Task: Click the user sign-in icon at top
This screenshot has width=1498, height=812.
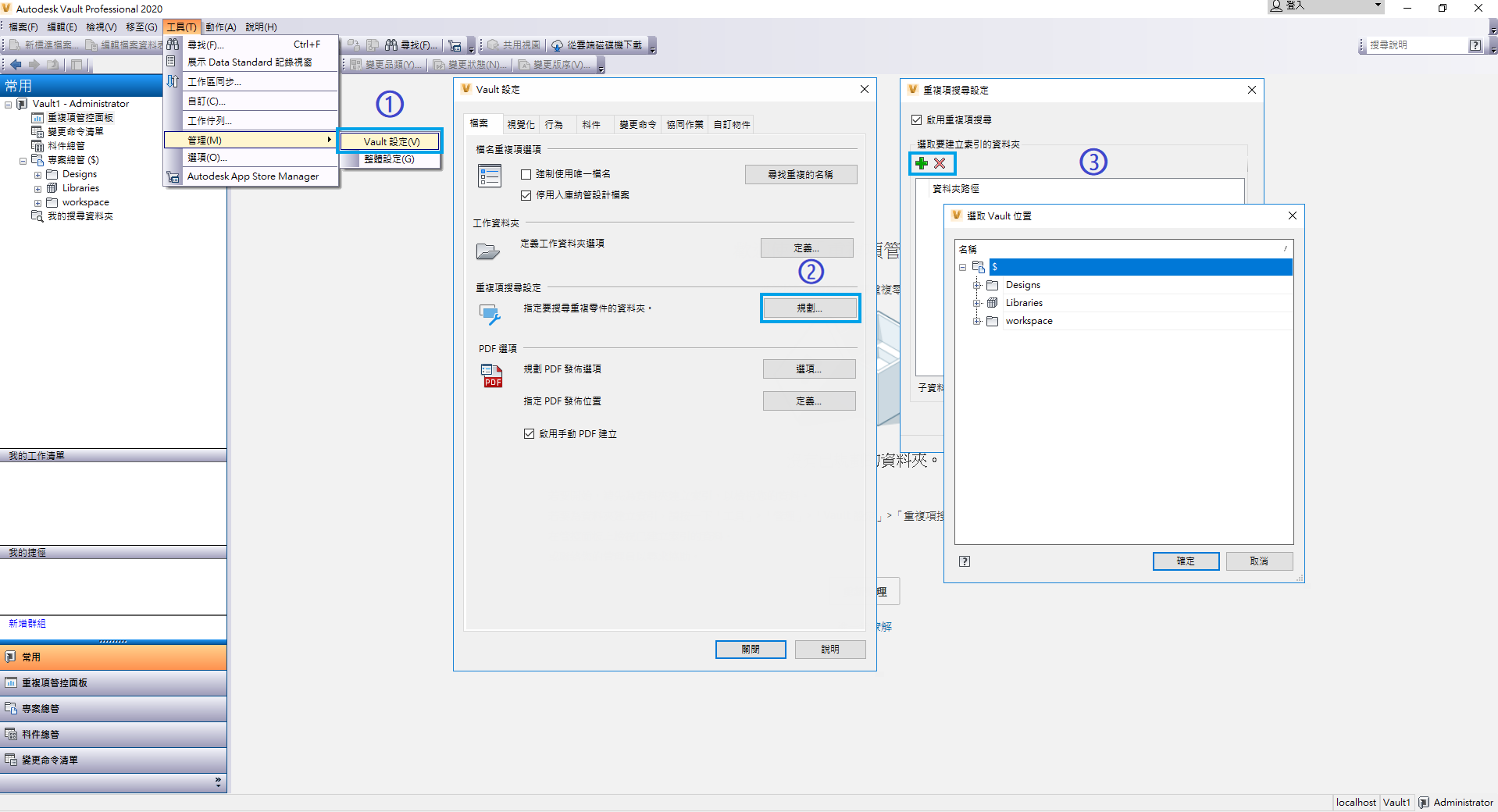Action: [1276, 6]
